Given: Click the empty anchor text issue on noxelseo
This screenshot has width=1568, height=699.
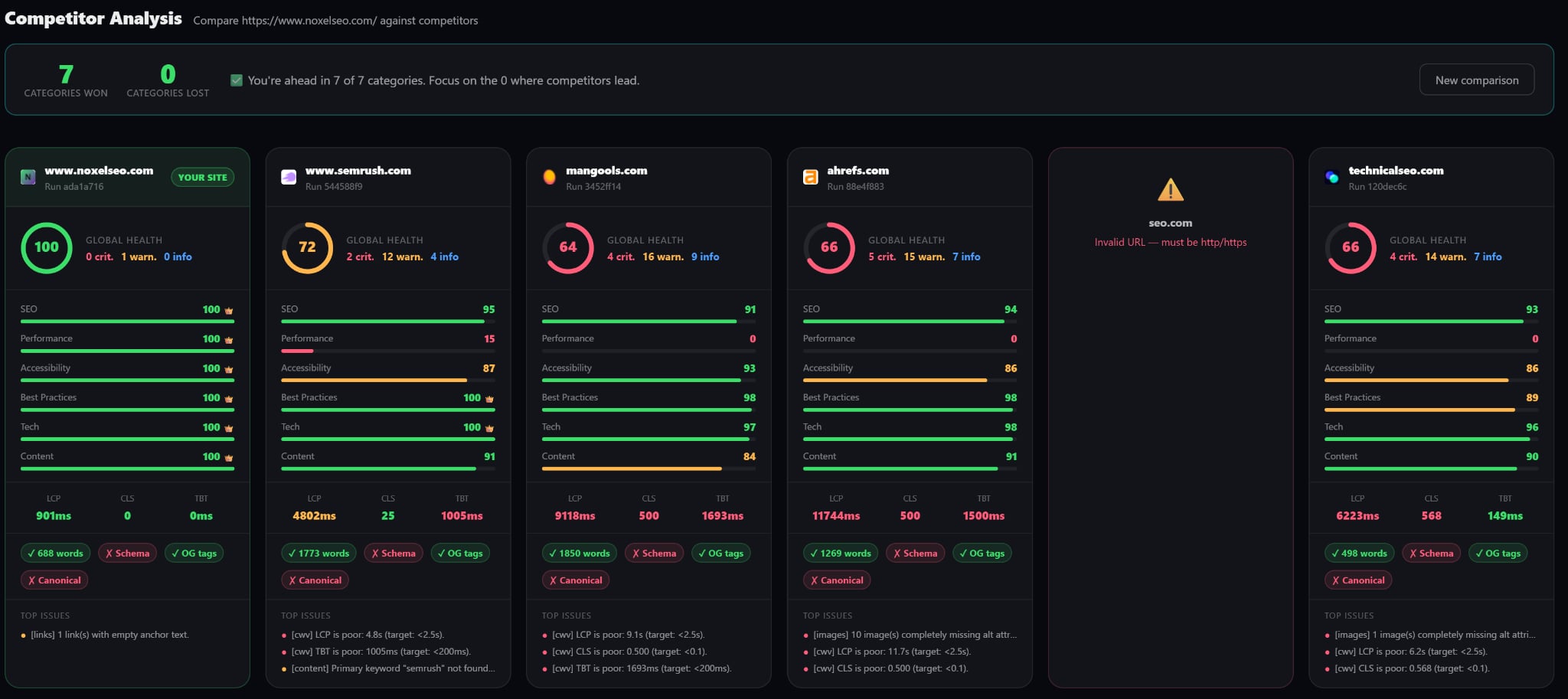Looking at the screenshot, I should 109,635.
